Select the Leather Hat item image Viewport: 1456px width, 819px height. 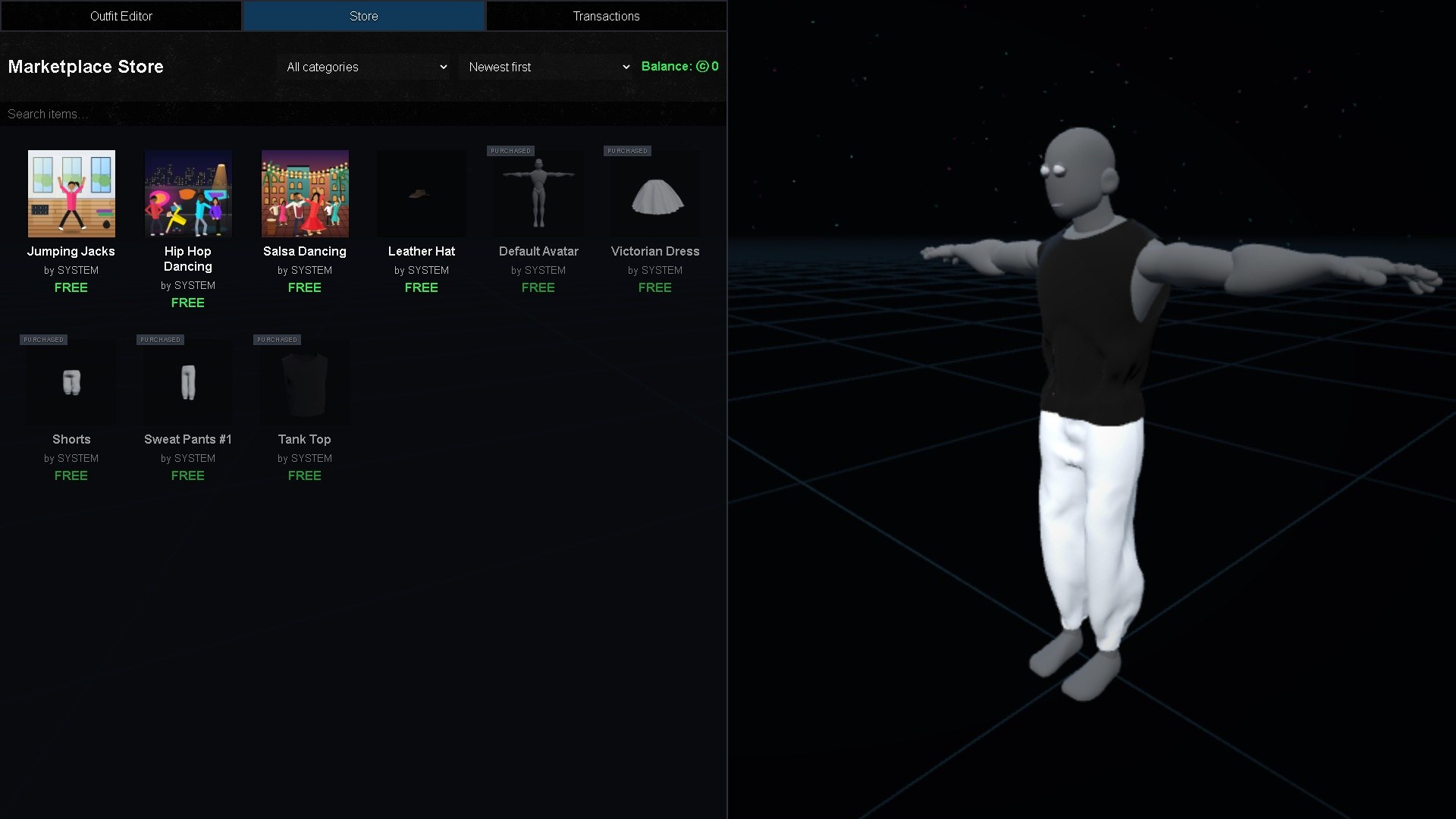(x=422, y=193)
